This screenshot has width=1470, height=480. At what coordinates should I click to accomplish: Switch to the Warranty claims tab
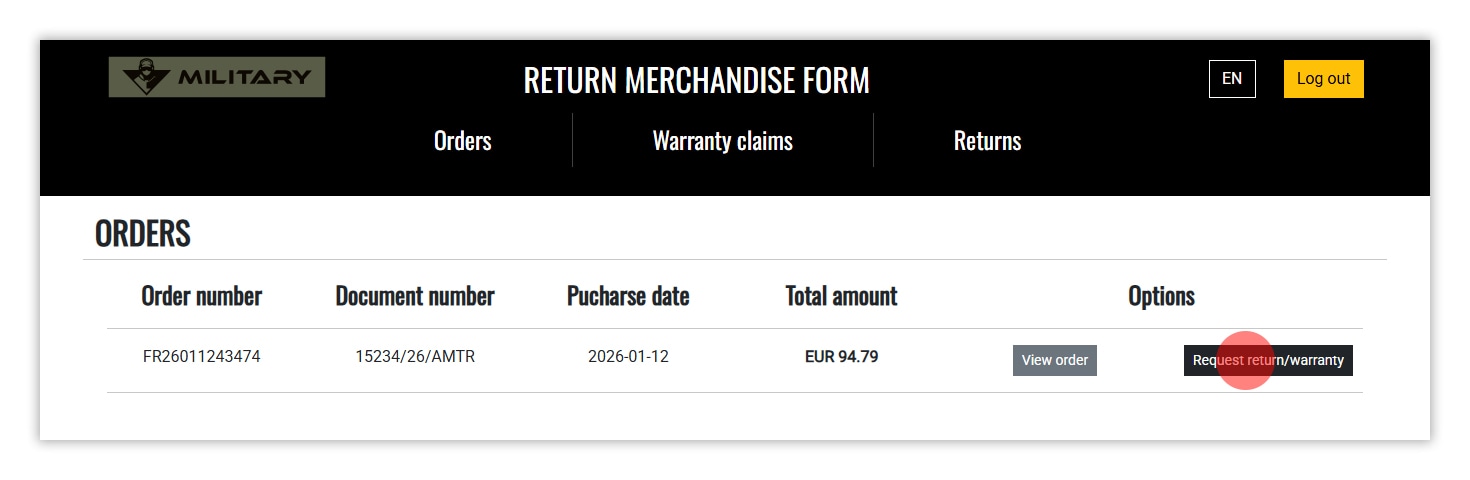(x=722, y=141)
